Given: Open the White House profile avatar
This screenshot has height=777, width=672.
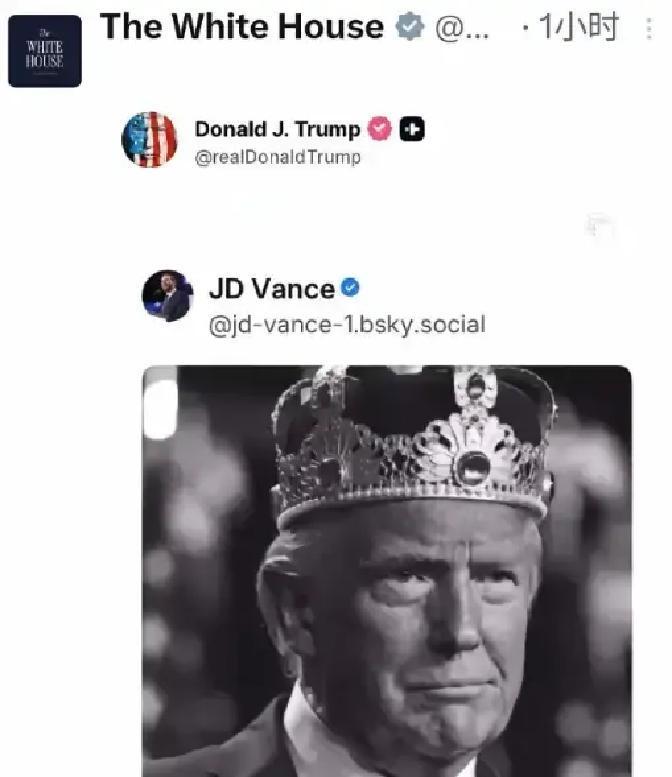Looking at the screenshot, I should coord(45,51).
